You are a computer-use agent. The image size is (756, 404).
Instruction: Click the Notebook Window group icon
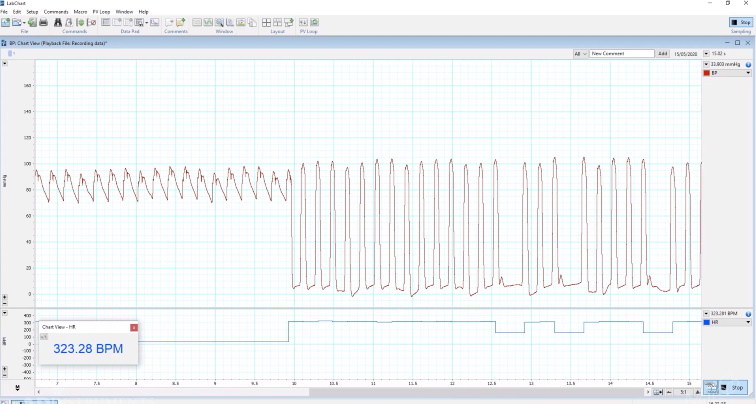coord(252,22)
